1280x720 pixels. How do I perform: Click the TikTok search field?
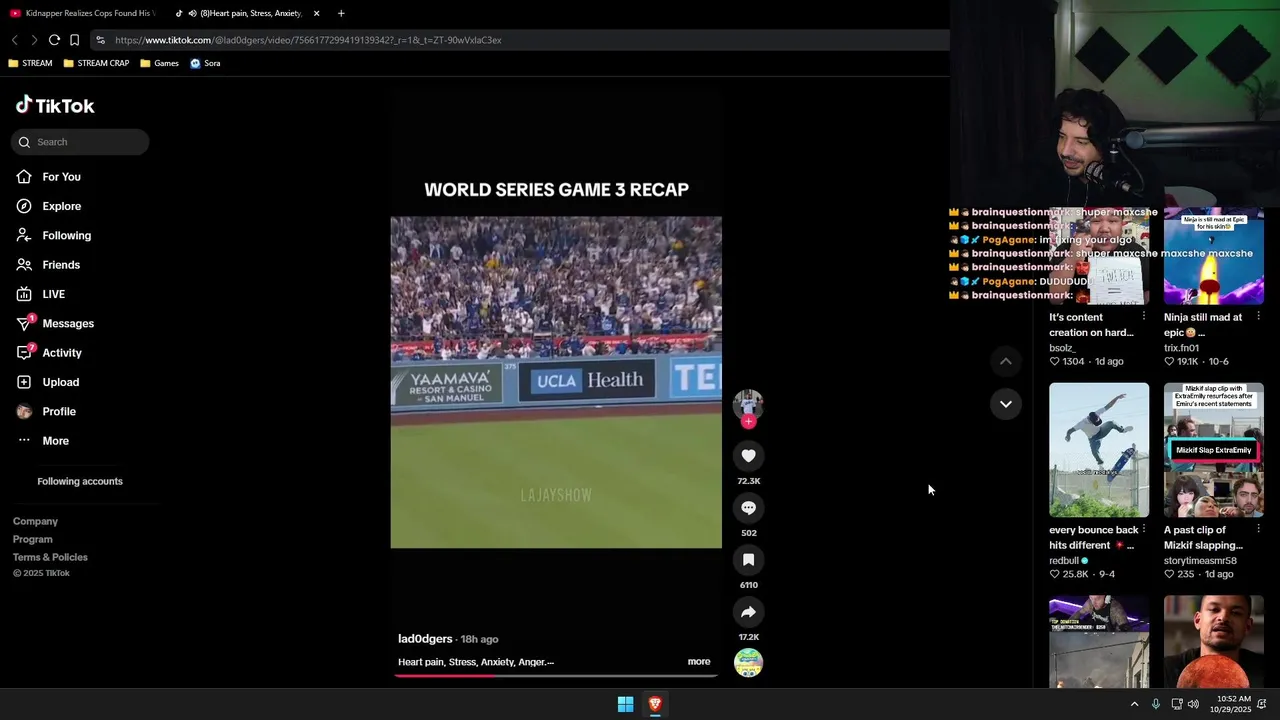(80, 142)
